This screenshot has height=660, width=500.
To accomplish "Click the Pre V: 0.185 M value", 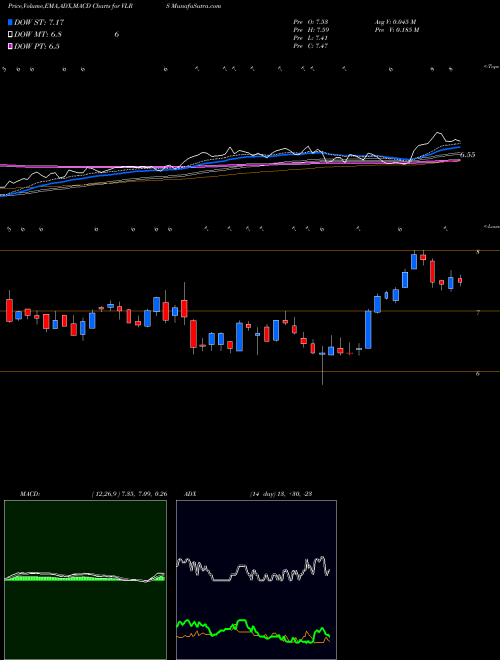I will [x=396, y=30].
